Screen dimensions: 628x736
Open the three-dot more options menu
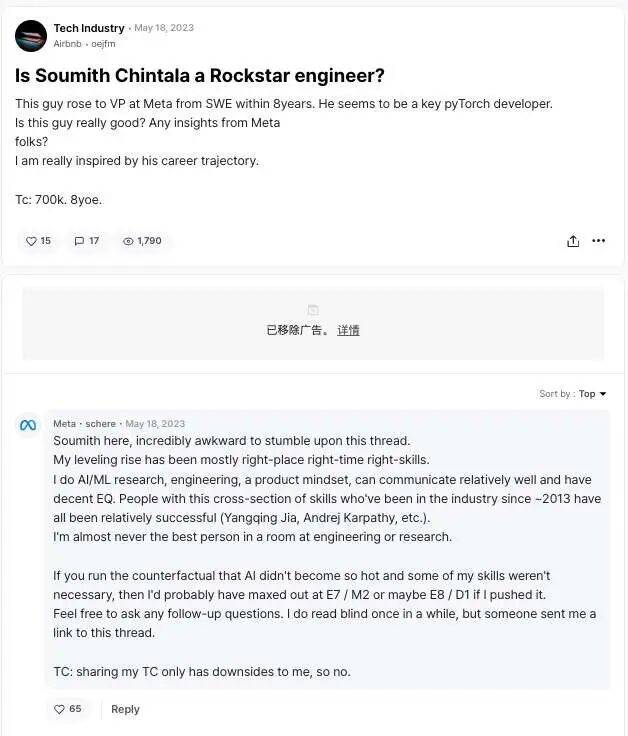[598, 241]
